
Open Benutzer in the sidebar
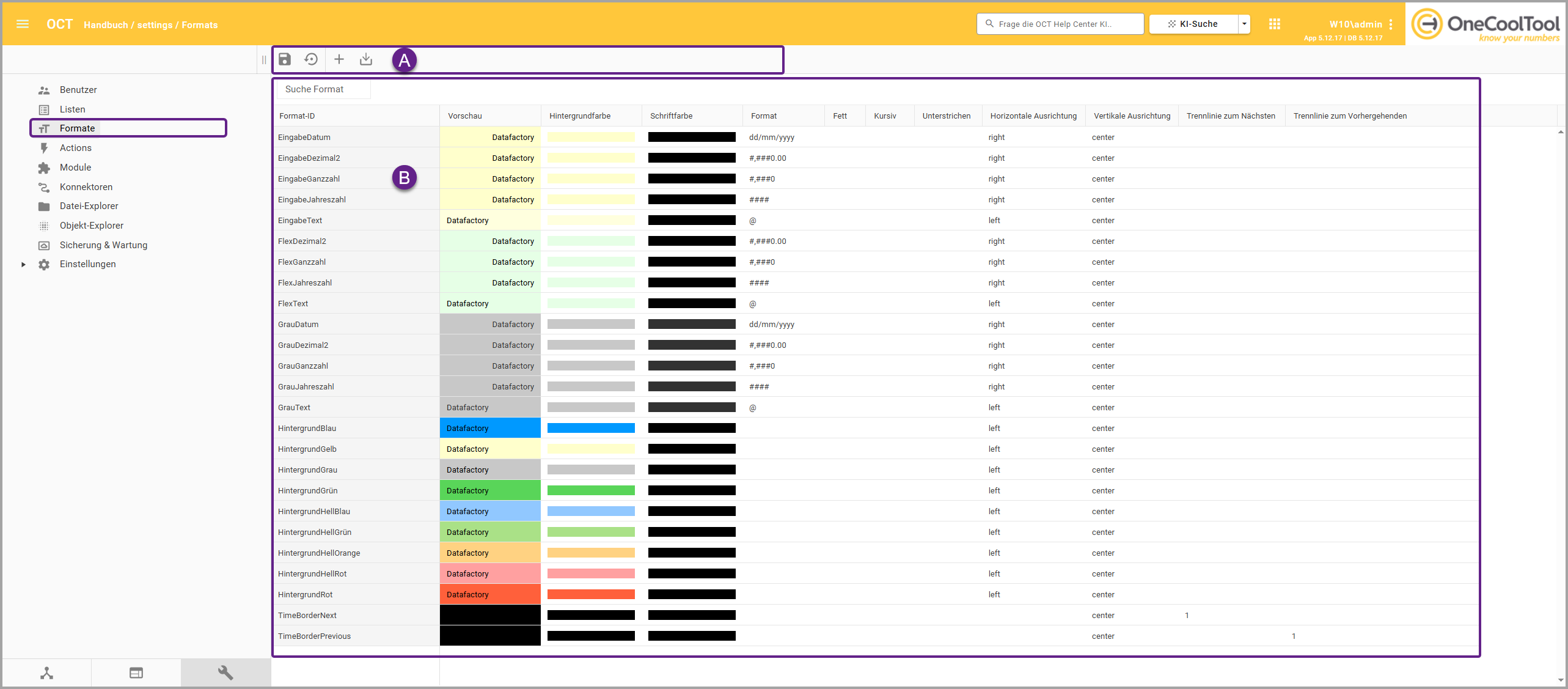click(x=78, y=90)
